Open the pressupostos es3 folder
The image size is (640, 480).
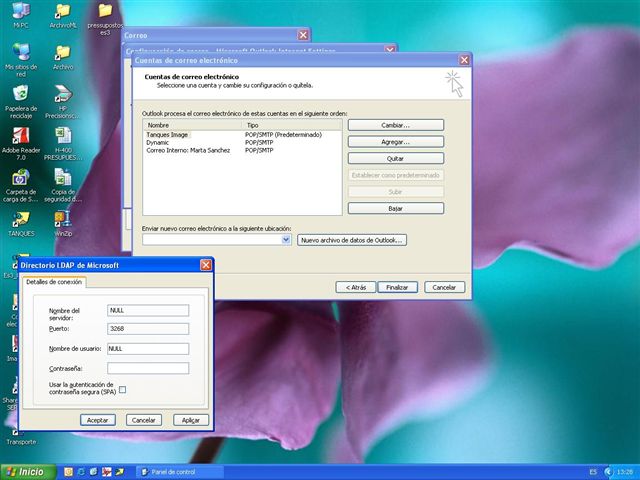pos(105,18)
